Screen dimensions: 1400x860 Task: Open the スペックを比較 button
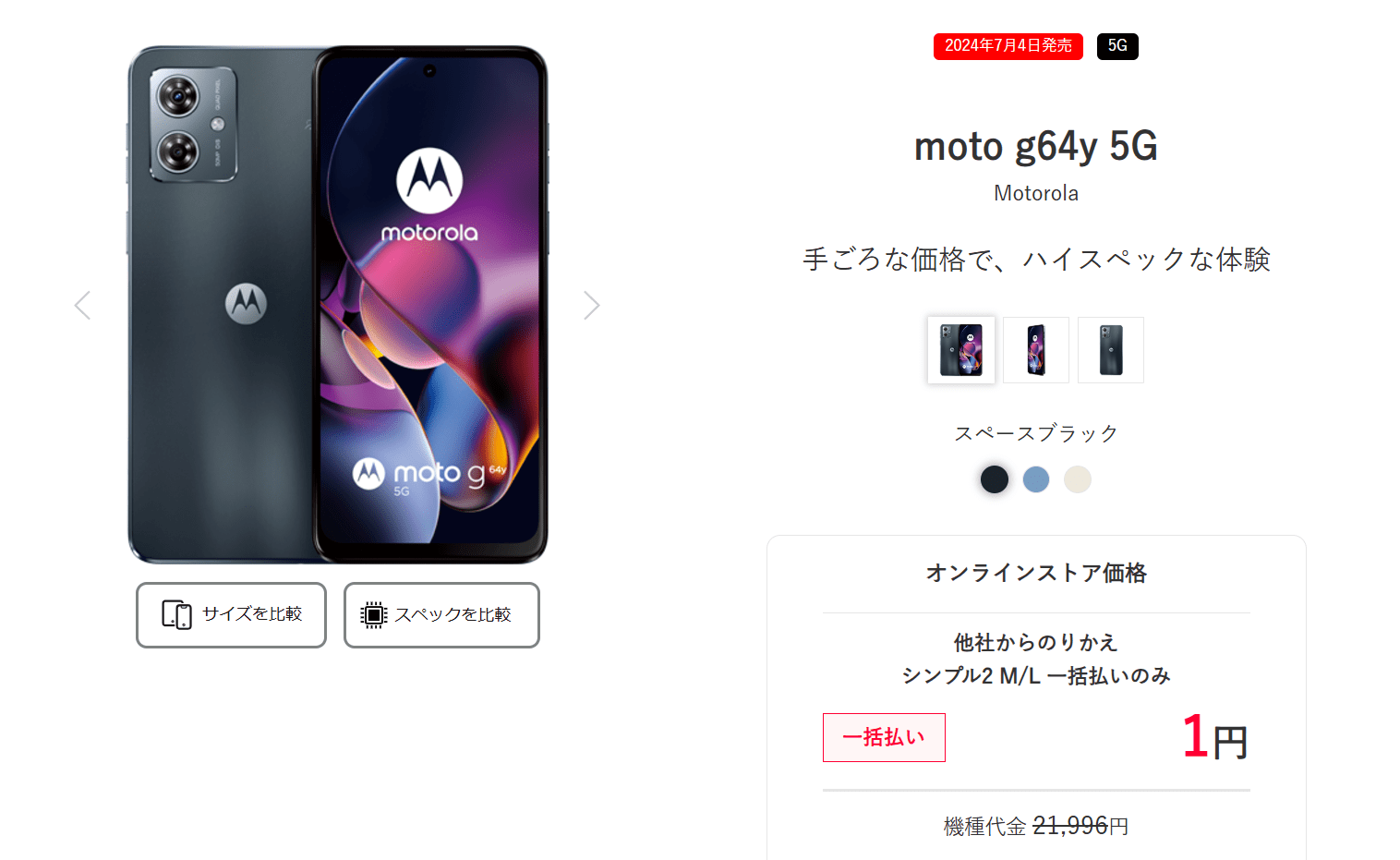point(441,615)
